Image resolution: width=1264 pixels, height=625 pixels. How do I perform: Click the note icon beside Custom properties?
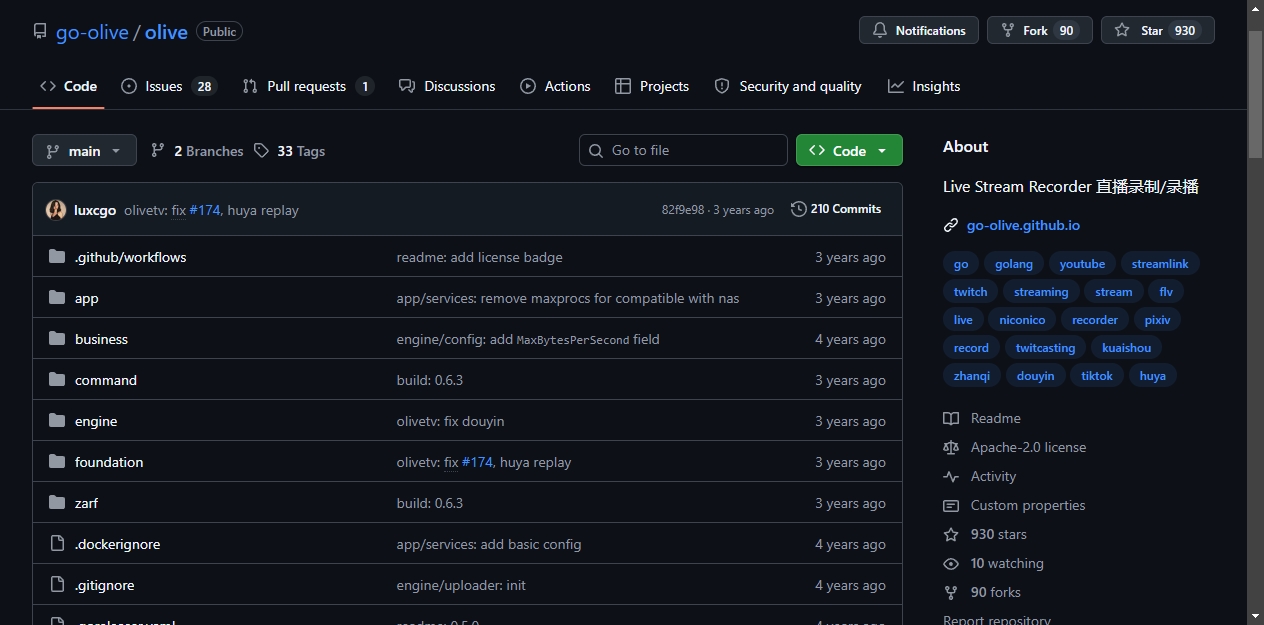coord(951,505)
